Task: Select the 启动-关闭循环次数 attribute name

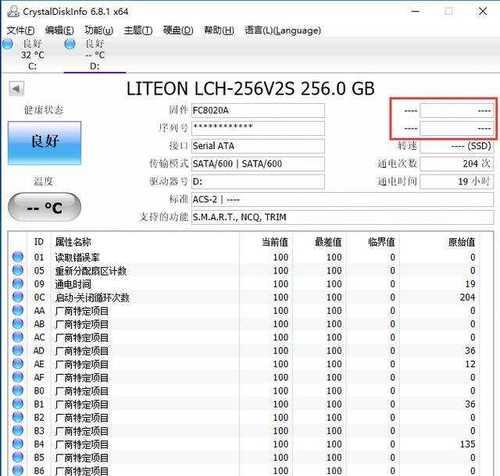Action: (92, 297)
